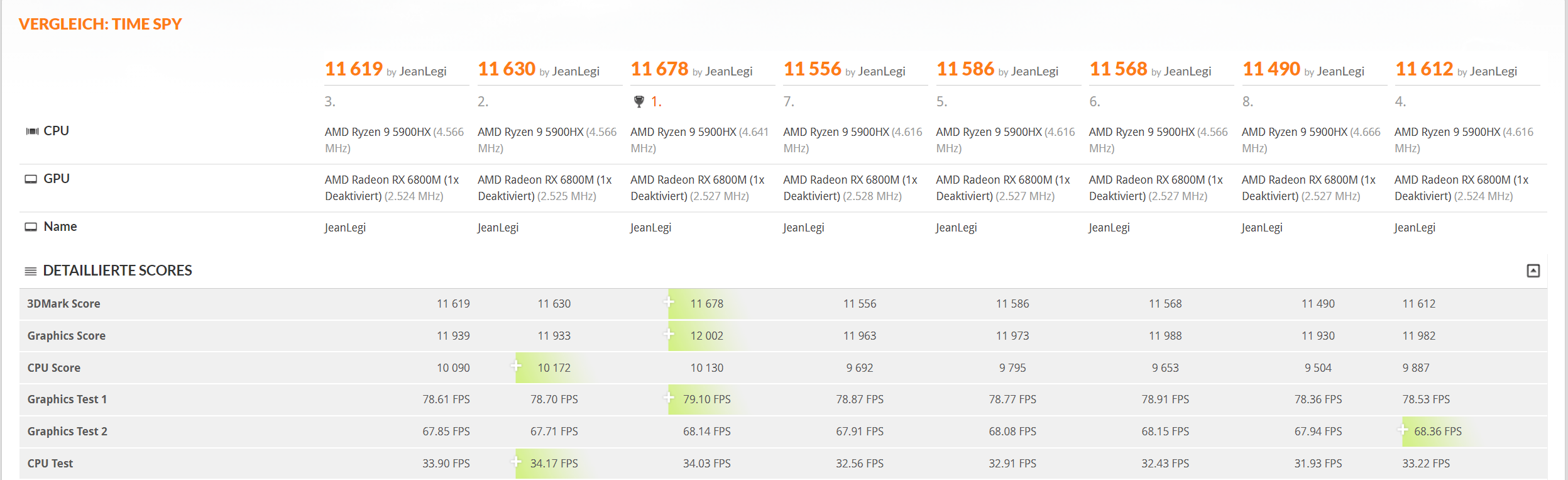Click the 10 130 CPU score value
The image size is (1568, 480).
707,368
